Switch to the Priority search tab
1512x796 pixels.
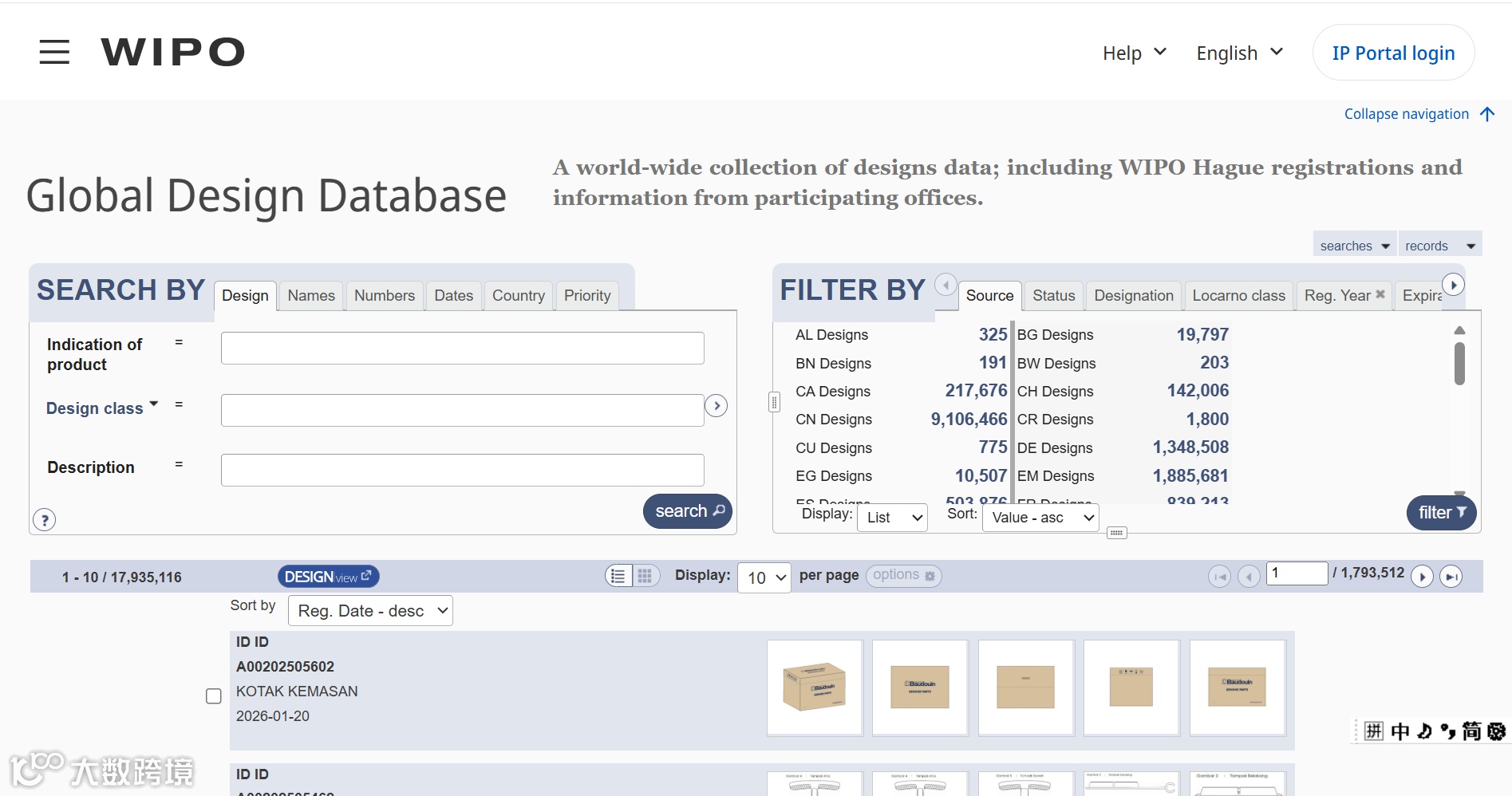587,296
